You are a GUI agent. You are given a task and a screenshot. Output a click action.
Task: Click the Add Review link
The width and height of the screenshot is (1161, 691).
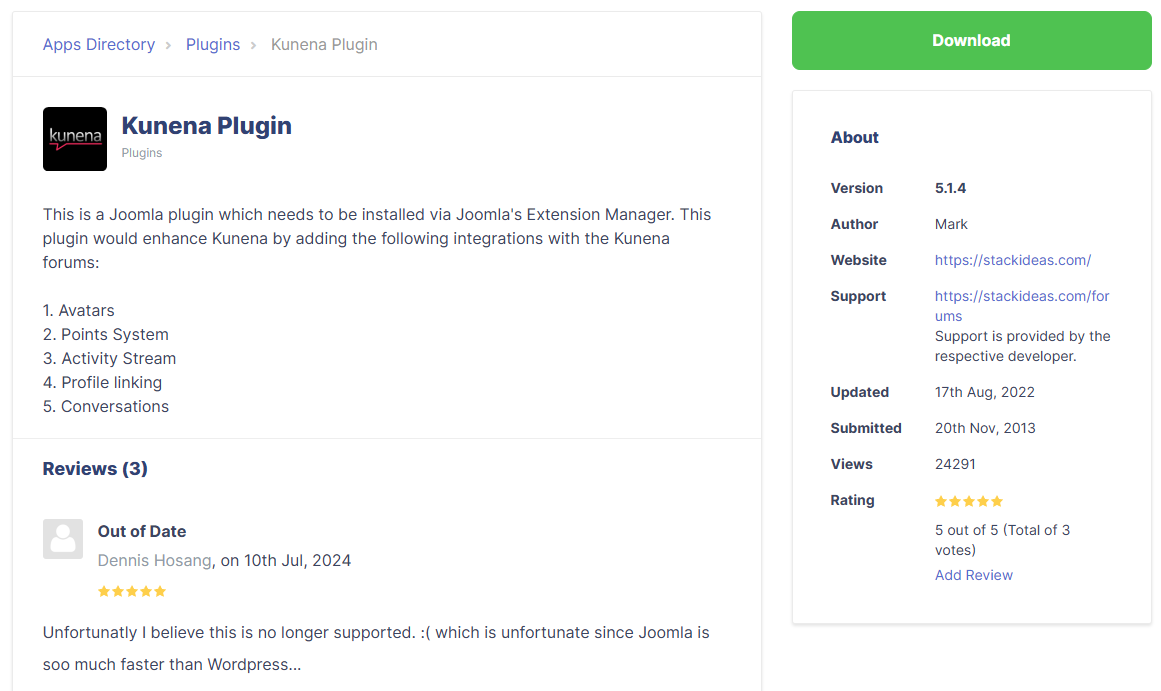(973, 575)
